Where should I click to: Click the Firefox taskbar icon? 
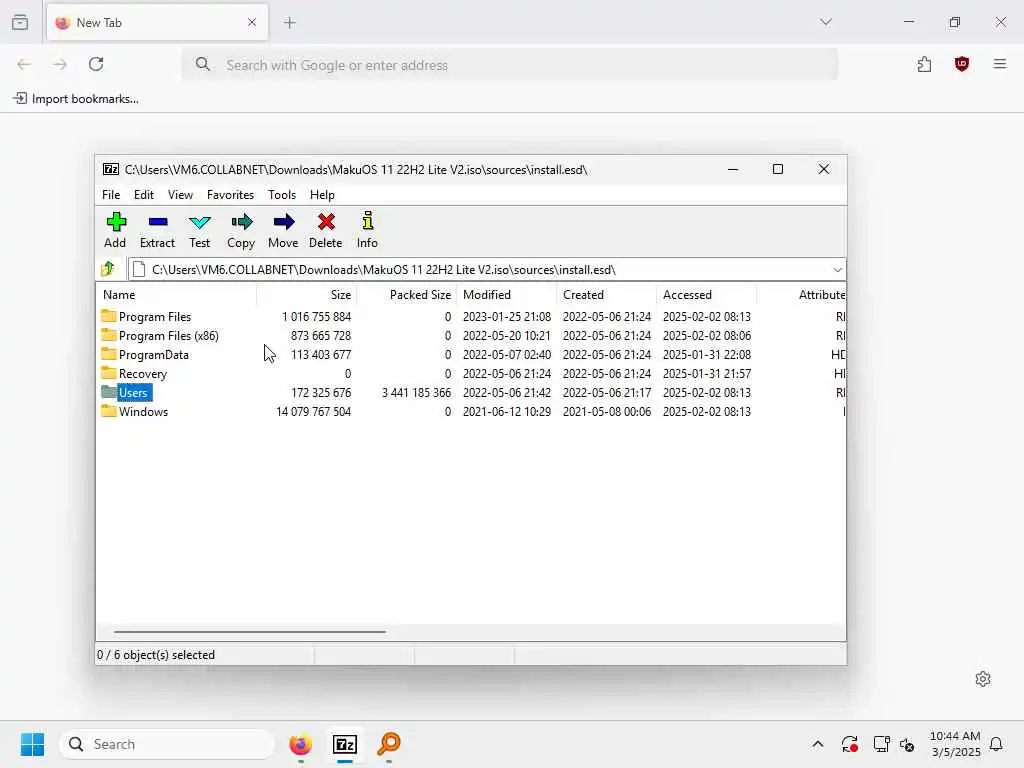(x=300, y=744)
